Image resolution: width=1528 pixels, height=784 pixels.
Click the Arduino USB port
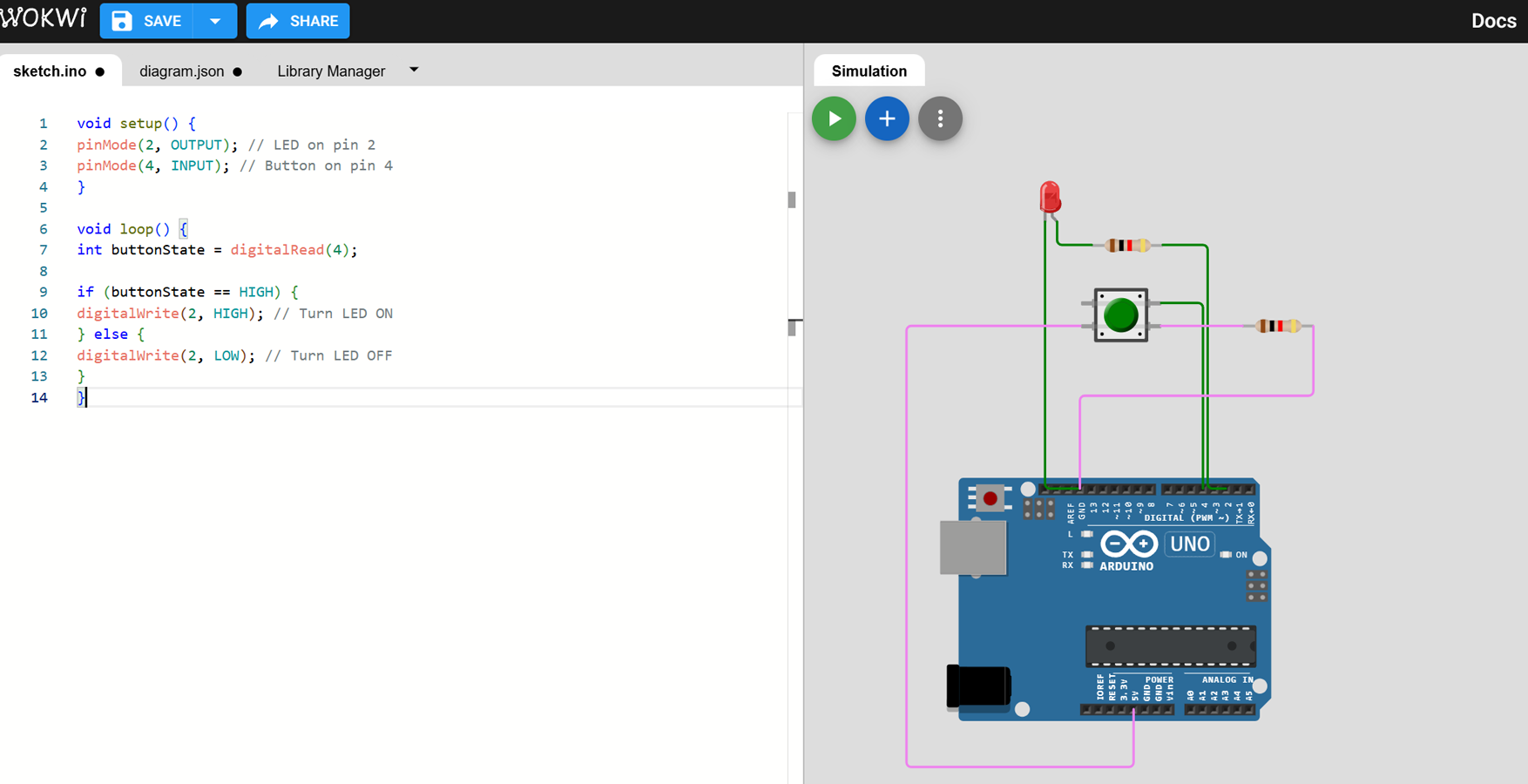(973, 547)
